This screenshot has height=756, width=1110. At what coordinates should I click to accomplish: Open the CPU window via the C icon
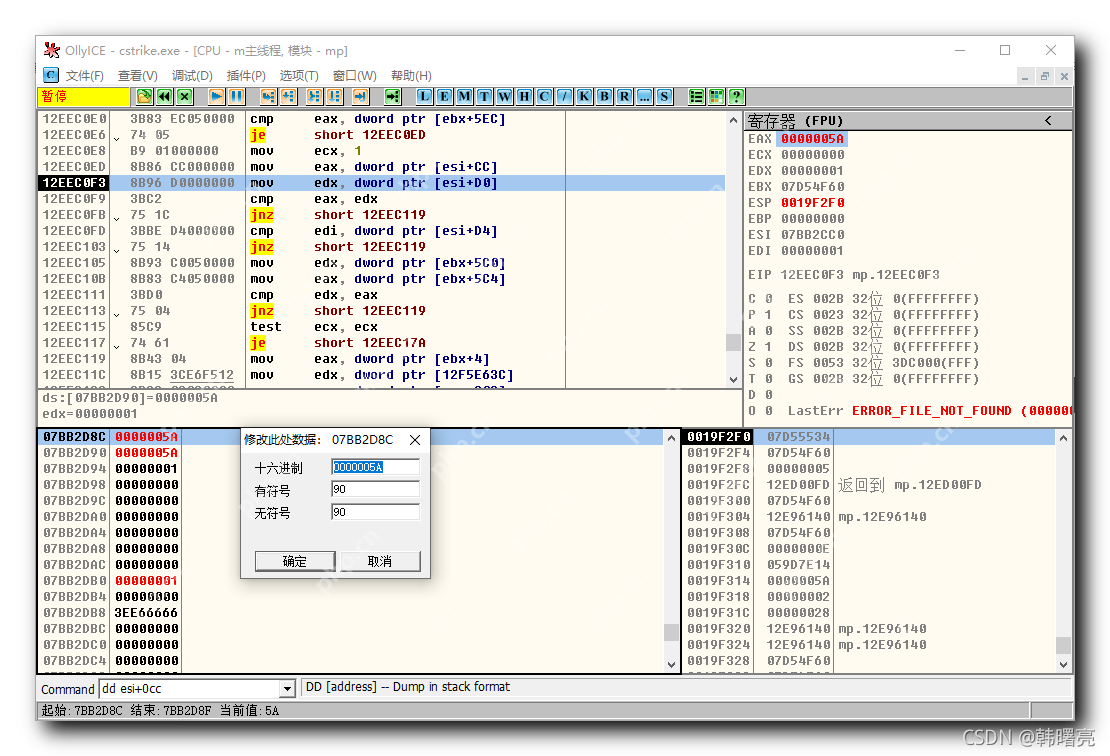pos(544,96)
